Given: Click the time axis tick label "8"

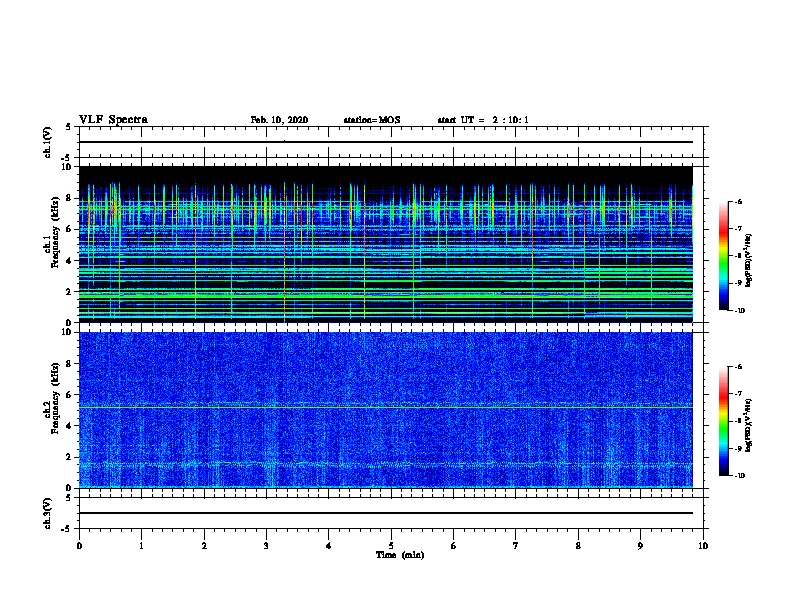Looking at the screenshot, I should tap(578, 546).
